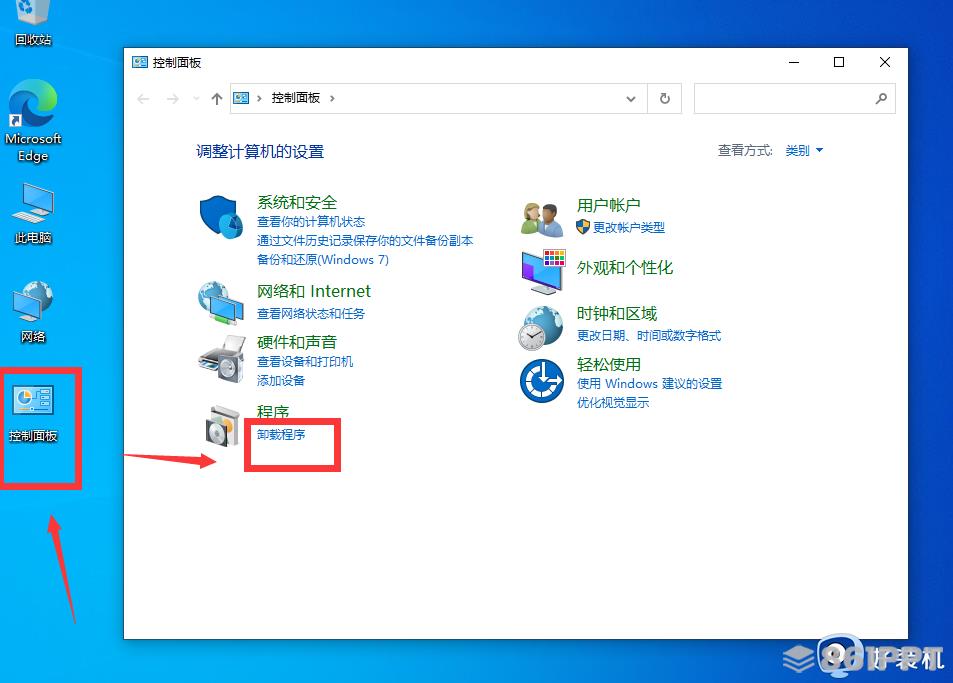Go up one level with up arrow

pyautogui.click(x=216, y=98)
